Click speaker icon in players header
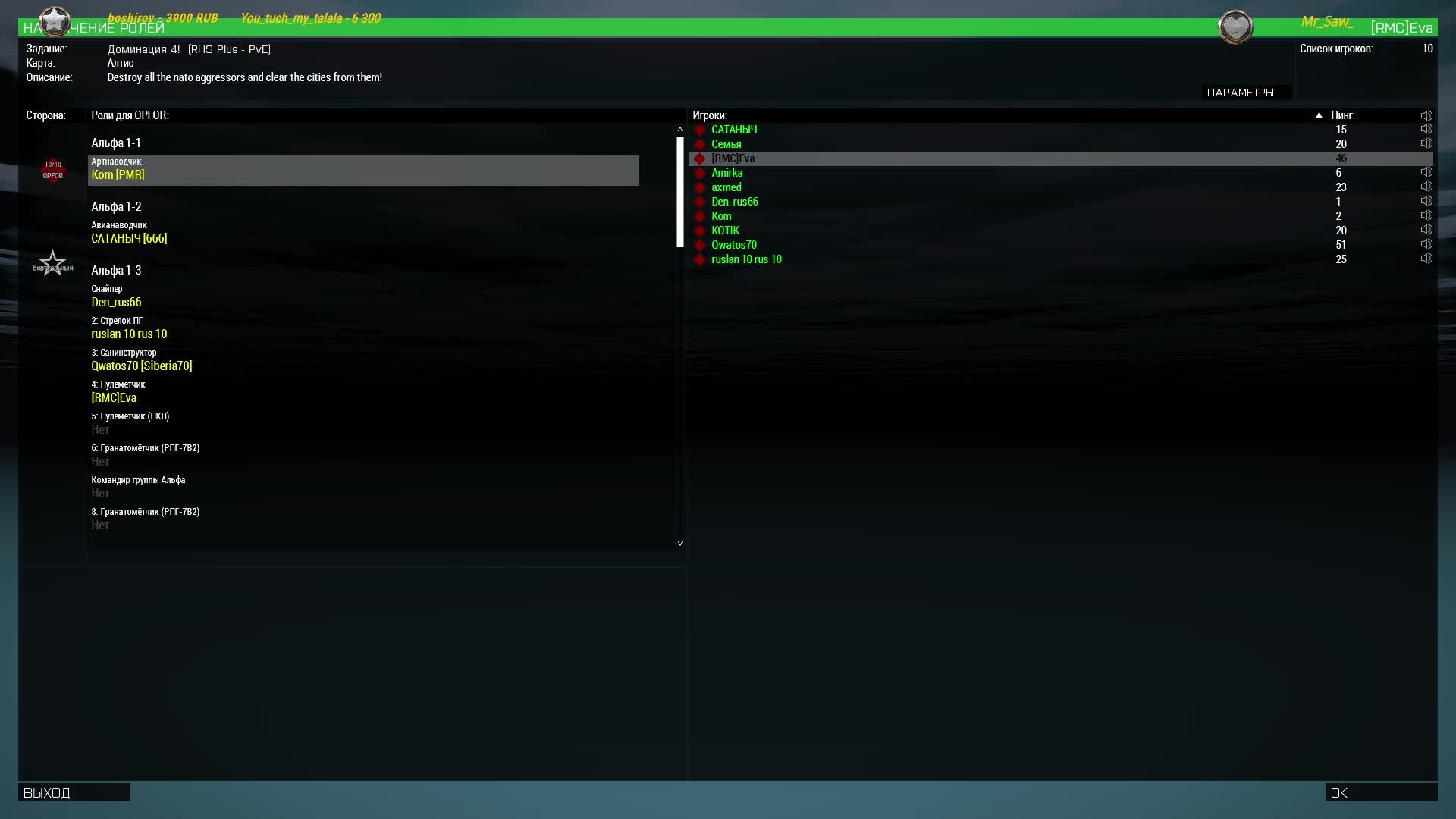The width and height of the screenshot is (1456, 819). pos(1426,115)
